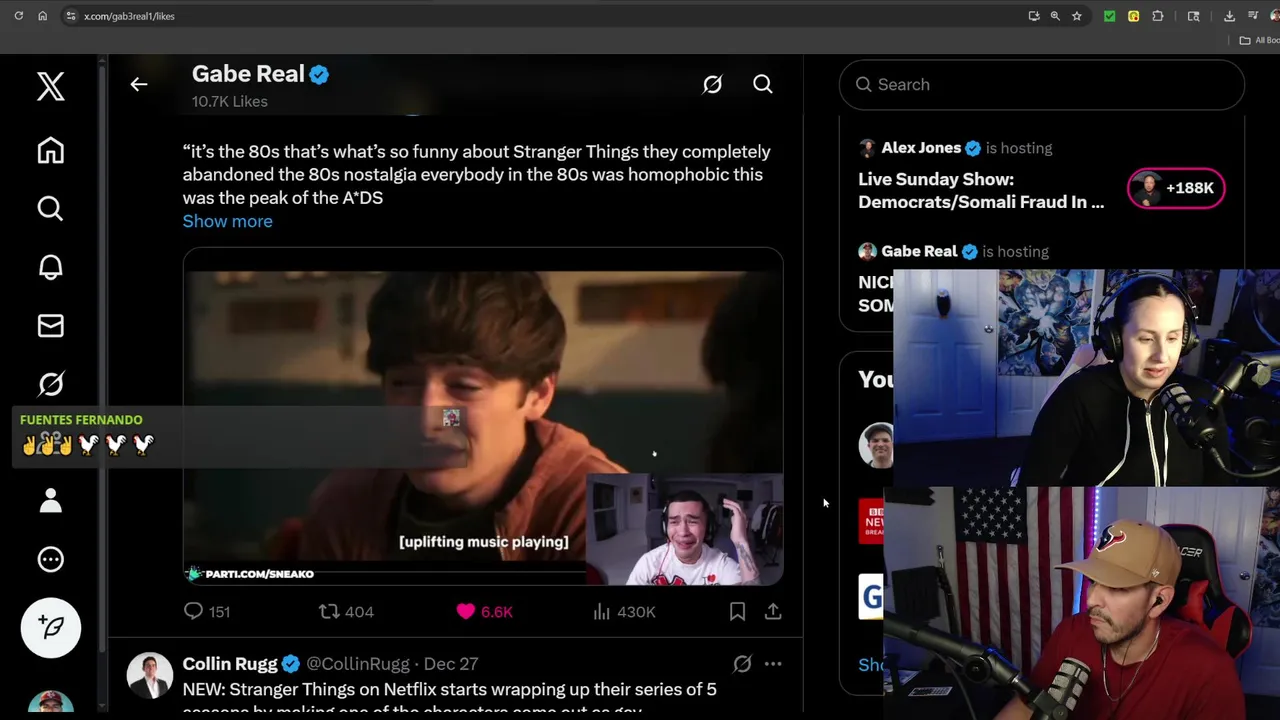The image size is (1280, 720).
Task: Click the 10.7K Likes text
Action: [x=230, y=101]
